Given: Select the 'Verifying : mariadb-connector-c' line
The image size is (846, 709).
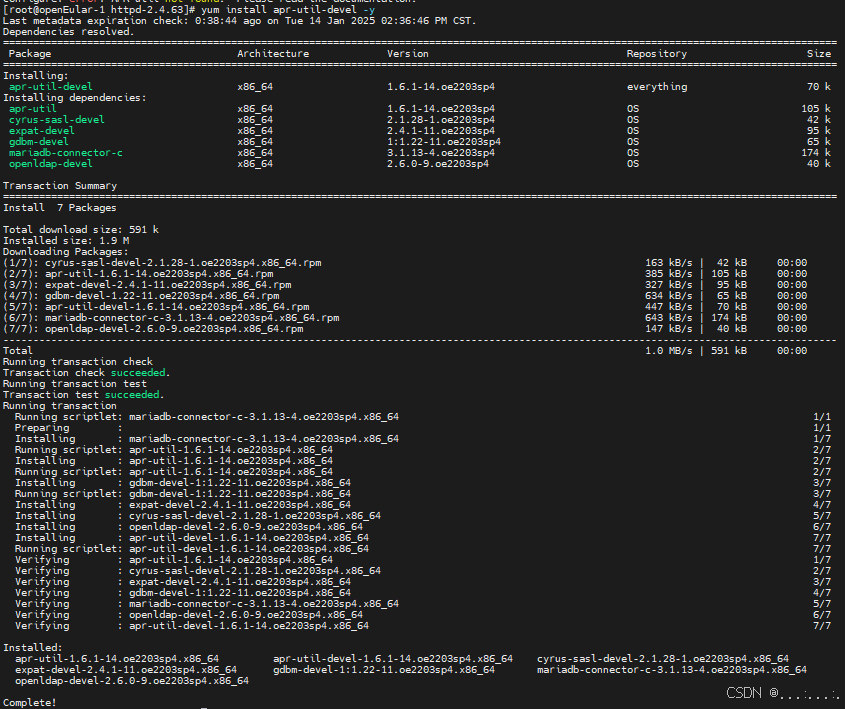Looking at the screenshot, I should coord(422,604).
